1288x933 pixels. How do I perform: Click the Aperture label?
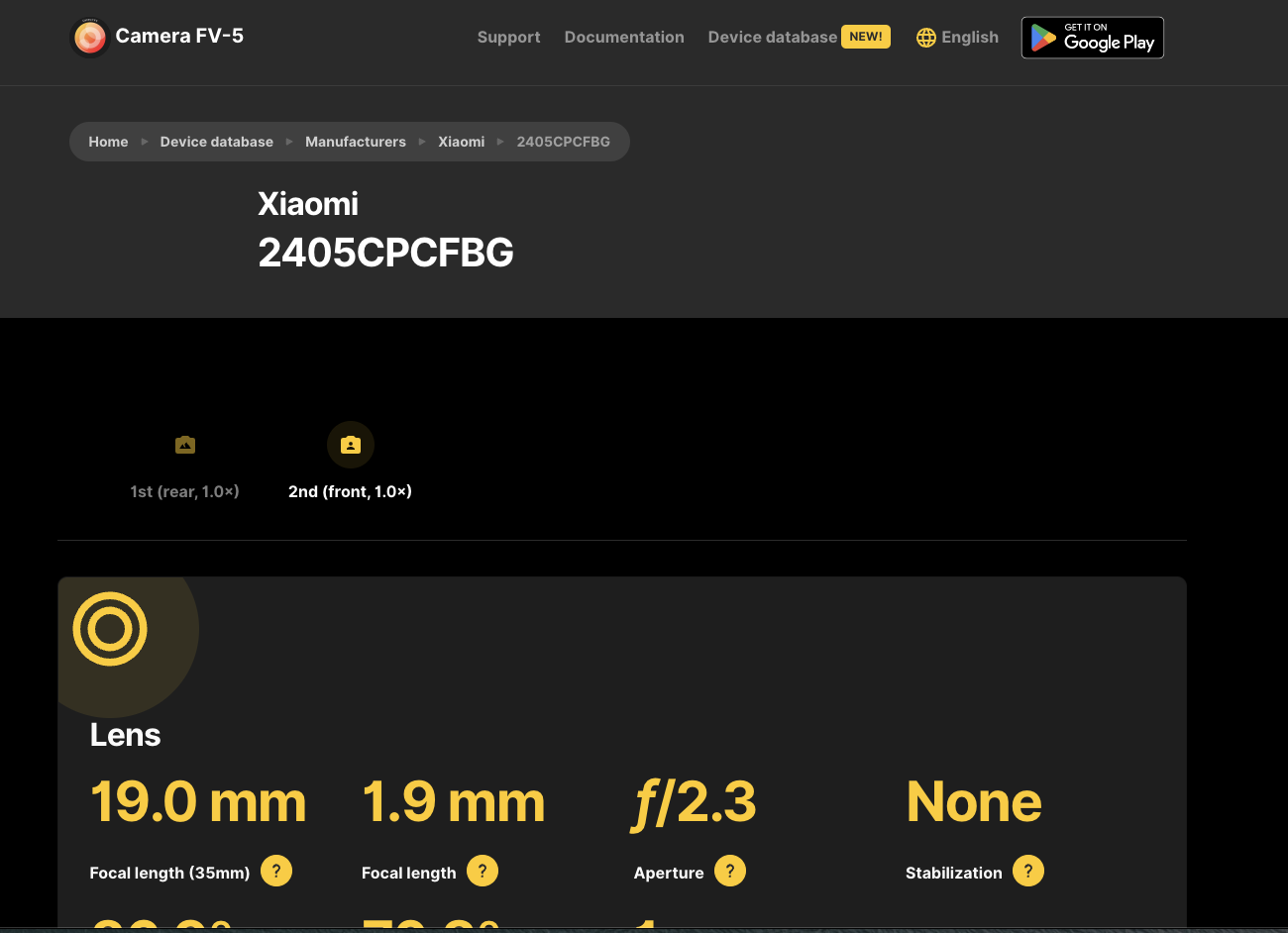pos(669,873)
